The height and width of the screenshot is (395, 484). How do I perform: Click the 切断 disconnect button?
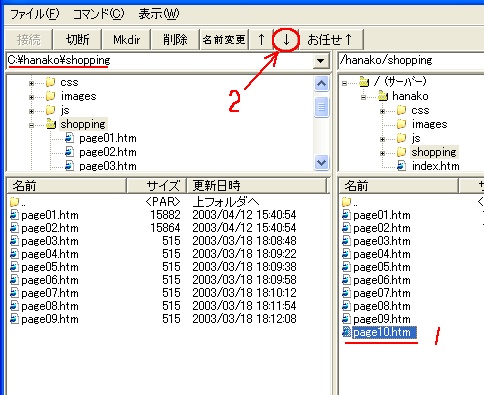click(78, 40)
